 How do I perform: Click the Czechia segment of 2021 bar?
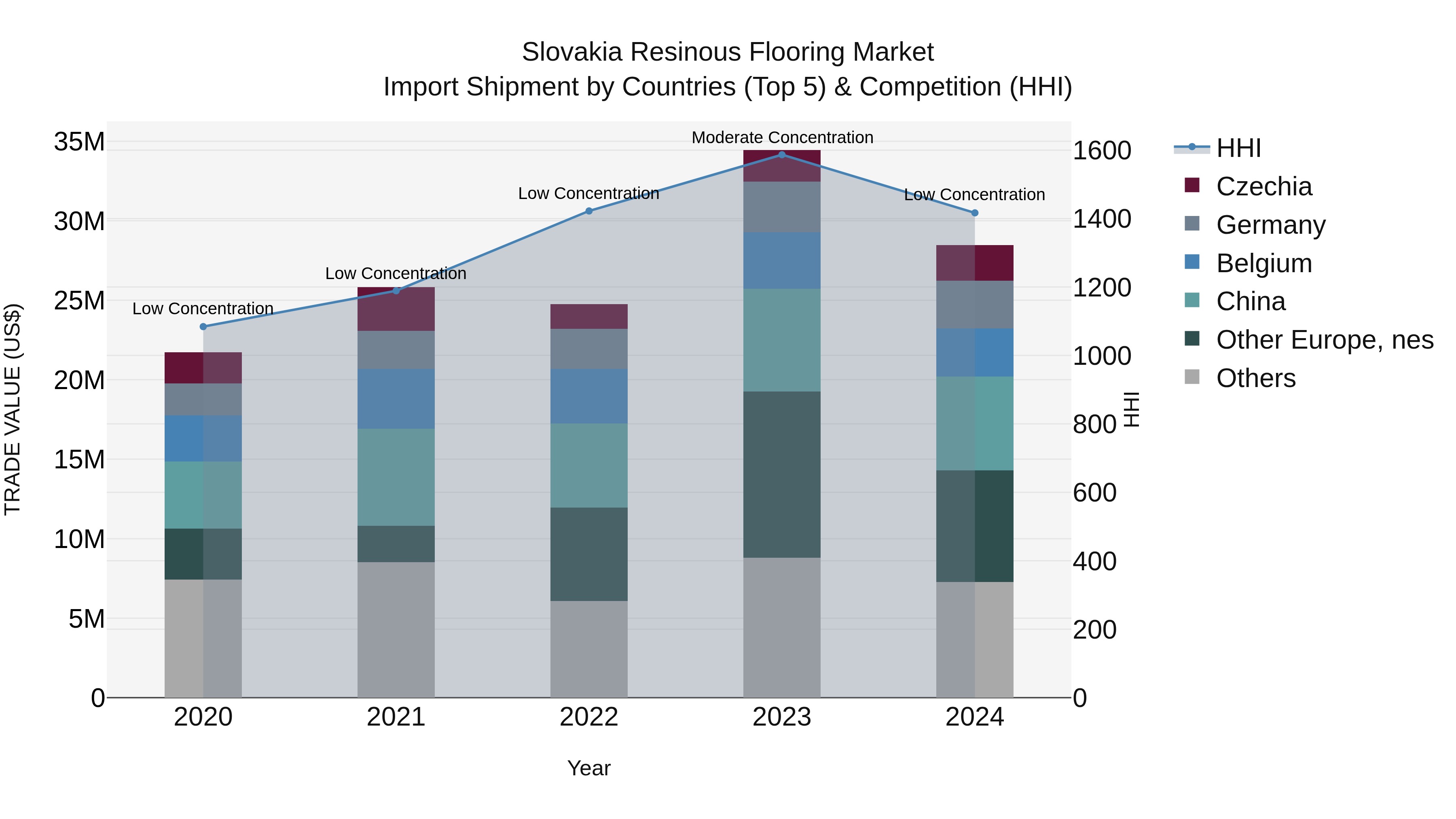coord(396,309)
